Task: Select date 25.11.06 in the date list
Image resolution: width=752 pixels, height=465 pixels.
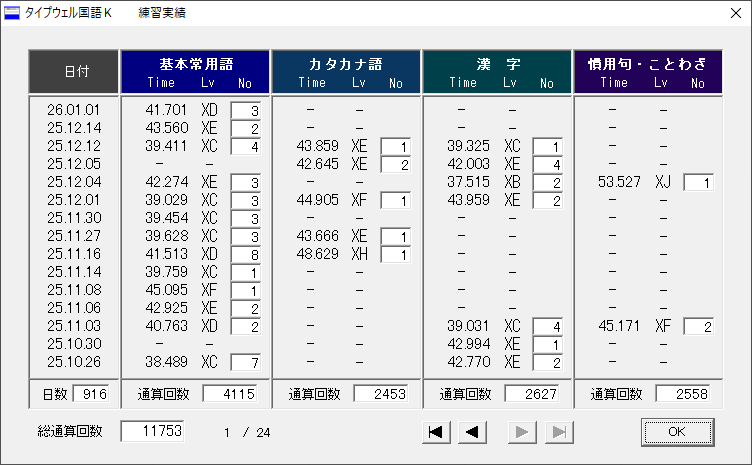Action: [x=74, y=308]
